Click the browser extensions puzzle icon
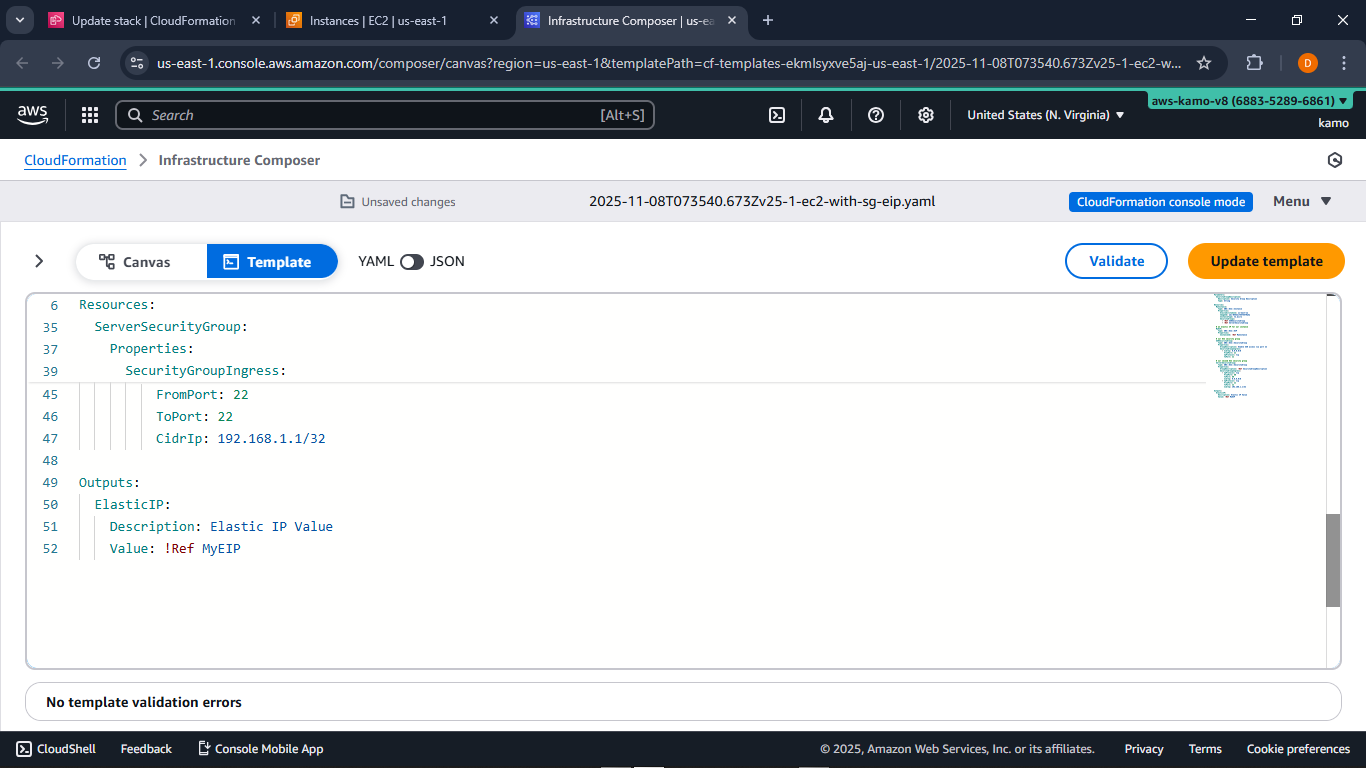The width and height of the screenshot is (1366, 768). [1254, 62]
